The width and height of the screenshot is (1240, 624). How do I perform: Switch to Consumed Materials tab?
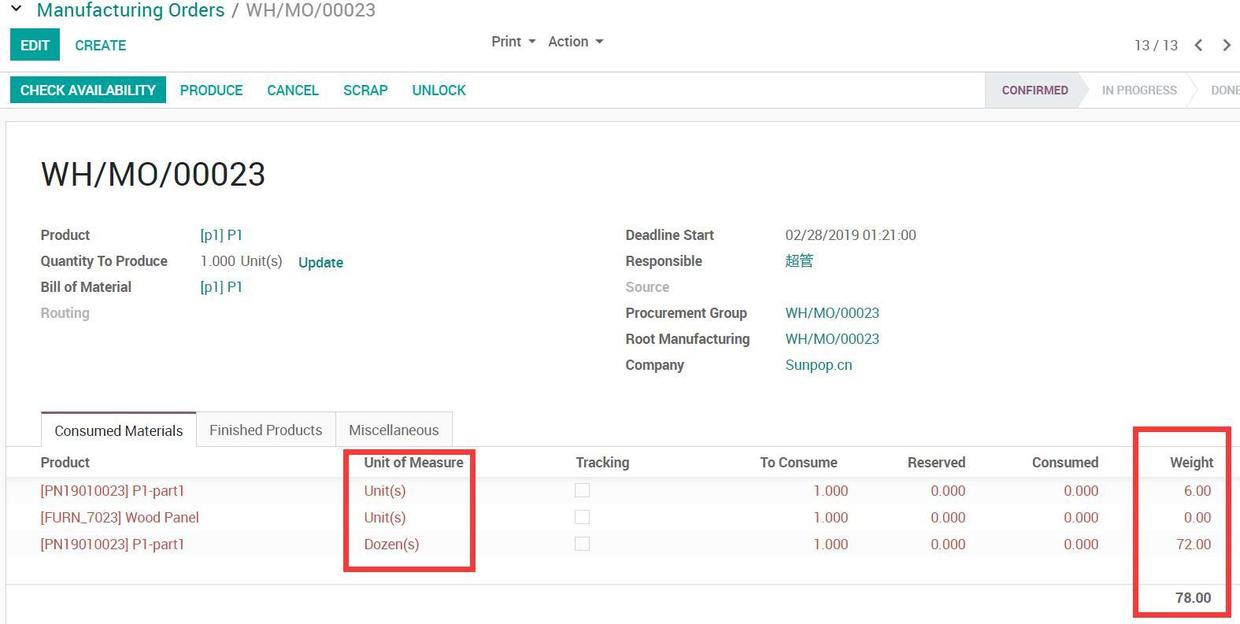[x=119, y=430]
